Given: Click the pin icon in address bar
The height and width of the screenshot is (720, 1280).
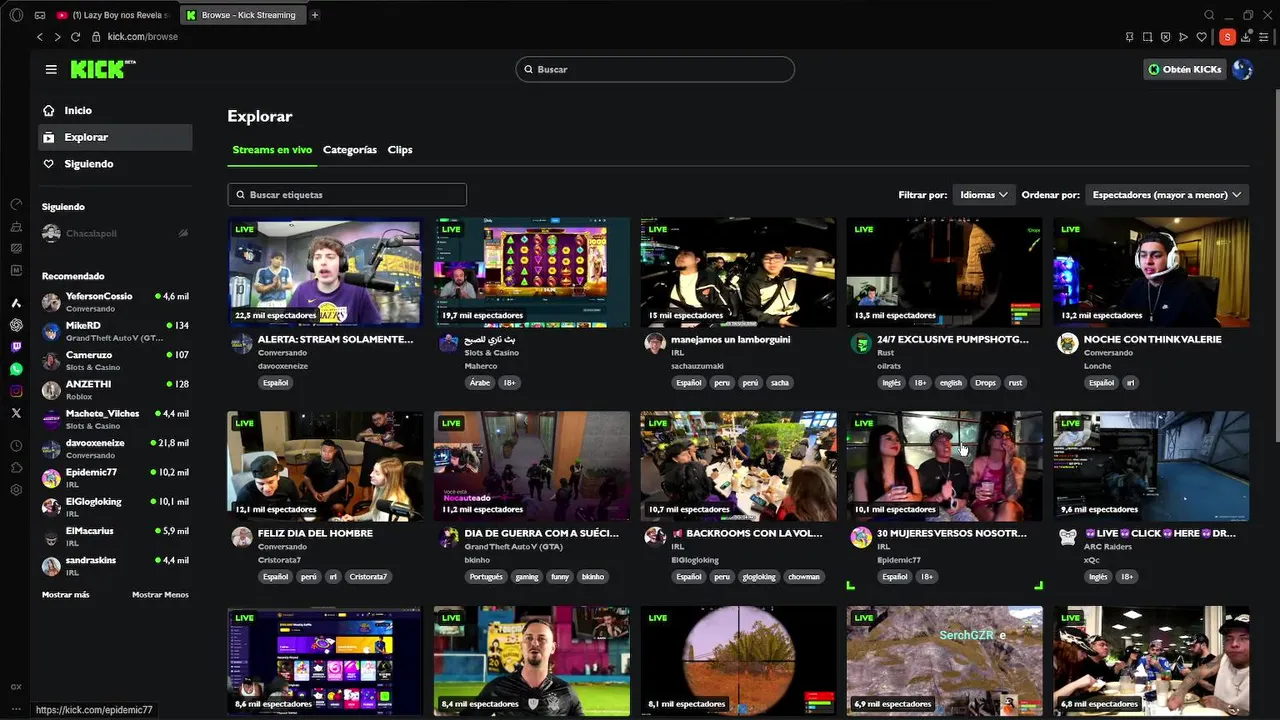Looking at the screenshot, I should tap(1129, 37).
